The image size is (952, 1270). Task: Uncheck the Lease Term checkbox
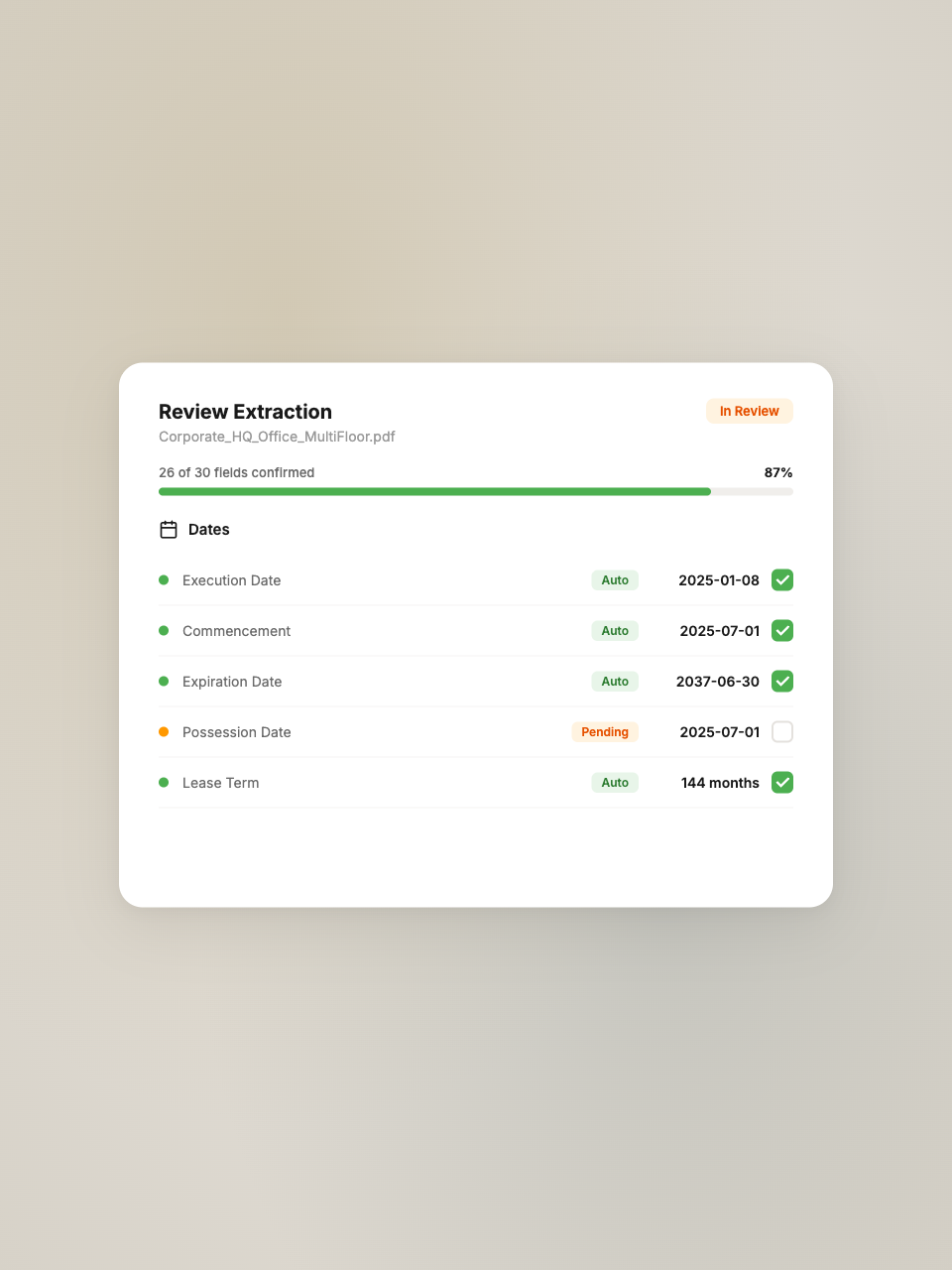[782, 783]
